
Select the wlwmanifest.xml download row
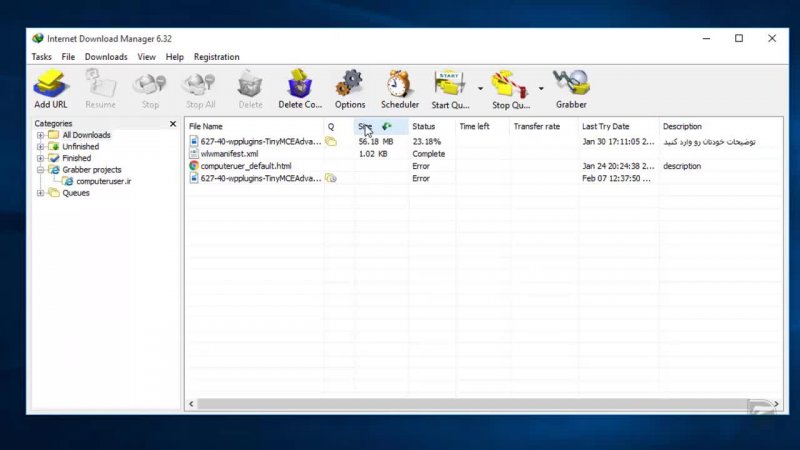click(x=230, y=154)
